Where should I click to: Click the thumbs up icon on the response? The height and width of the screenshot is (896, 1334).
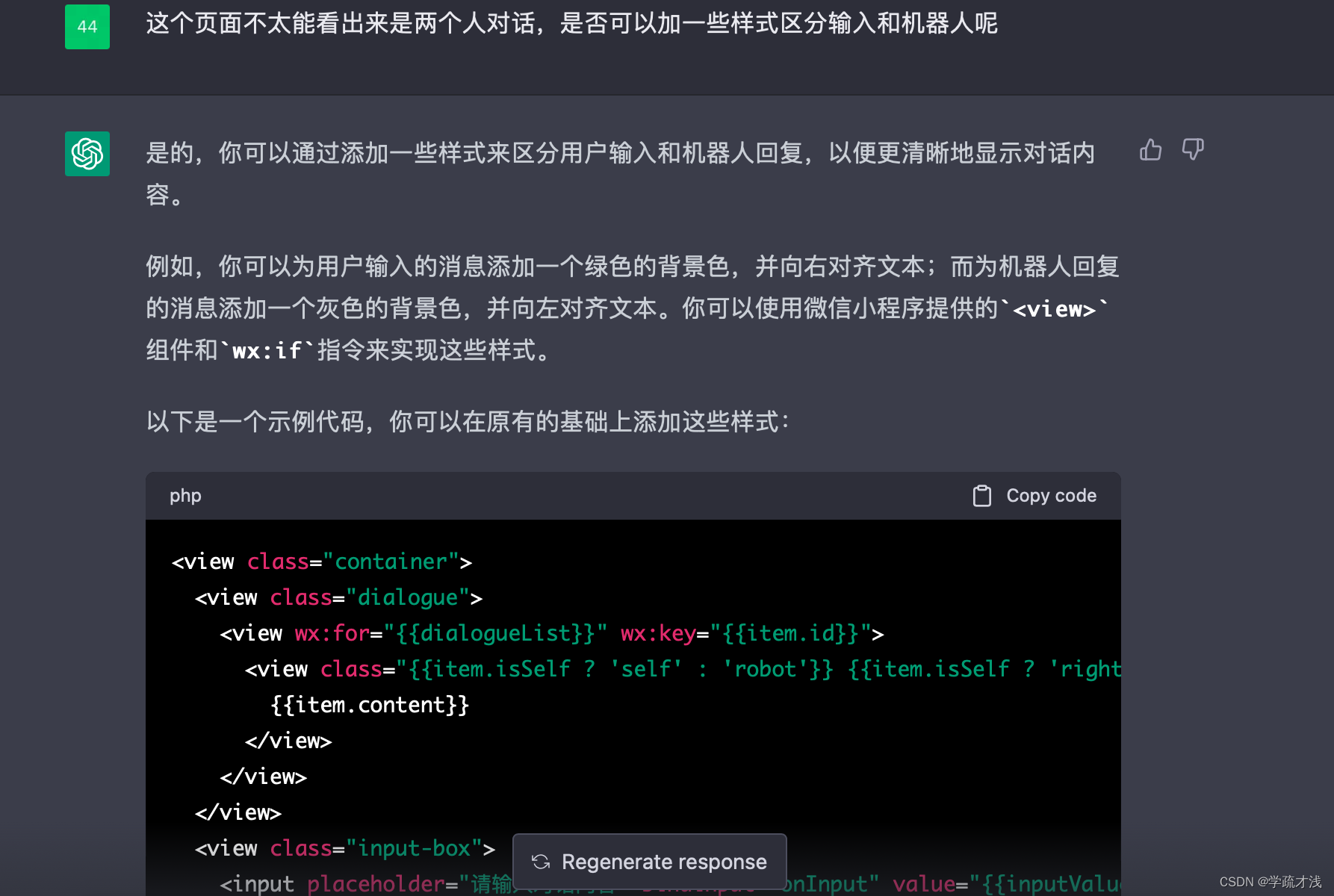click(1150, 150)
